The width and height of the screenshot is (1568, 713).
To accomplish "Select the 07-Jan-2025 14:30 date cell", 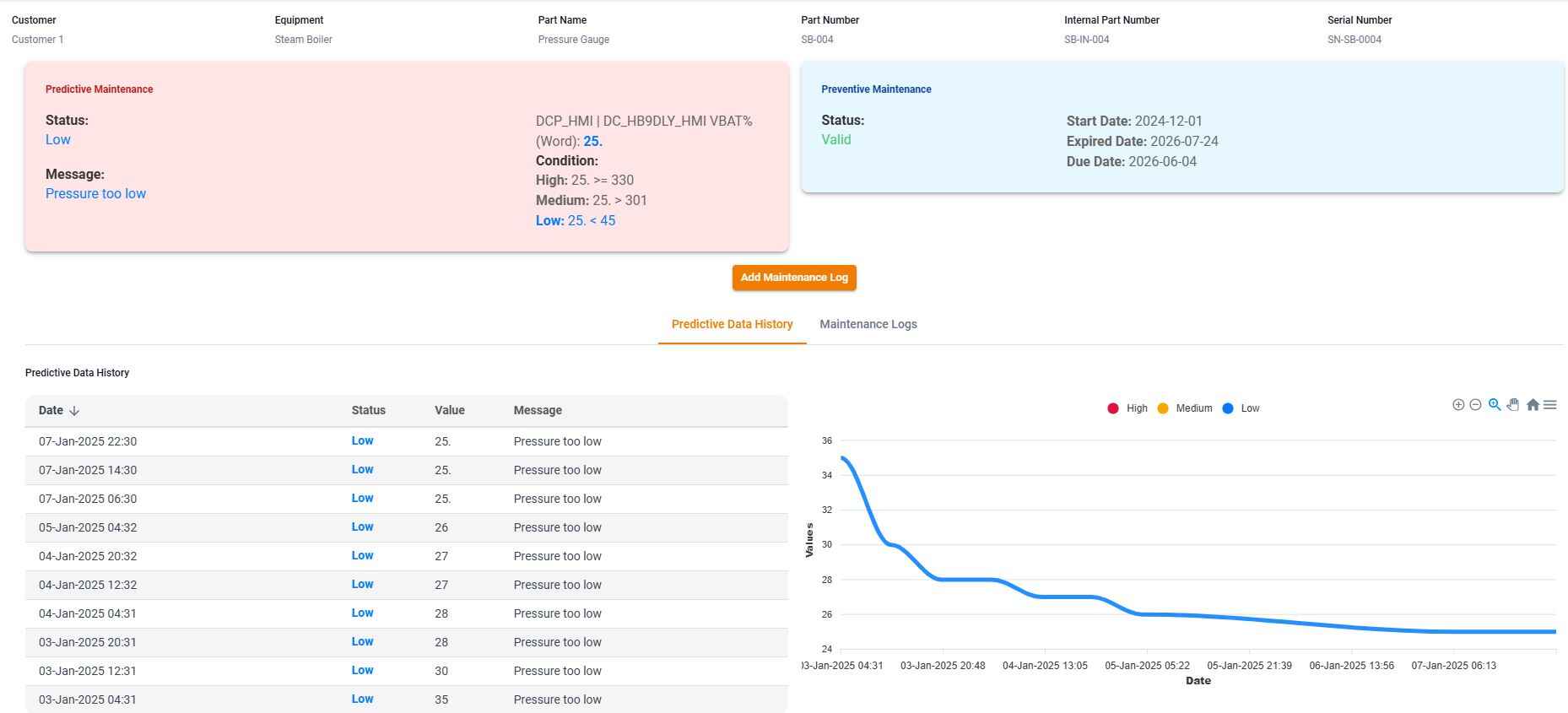I will (x=88, y=470).
